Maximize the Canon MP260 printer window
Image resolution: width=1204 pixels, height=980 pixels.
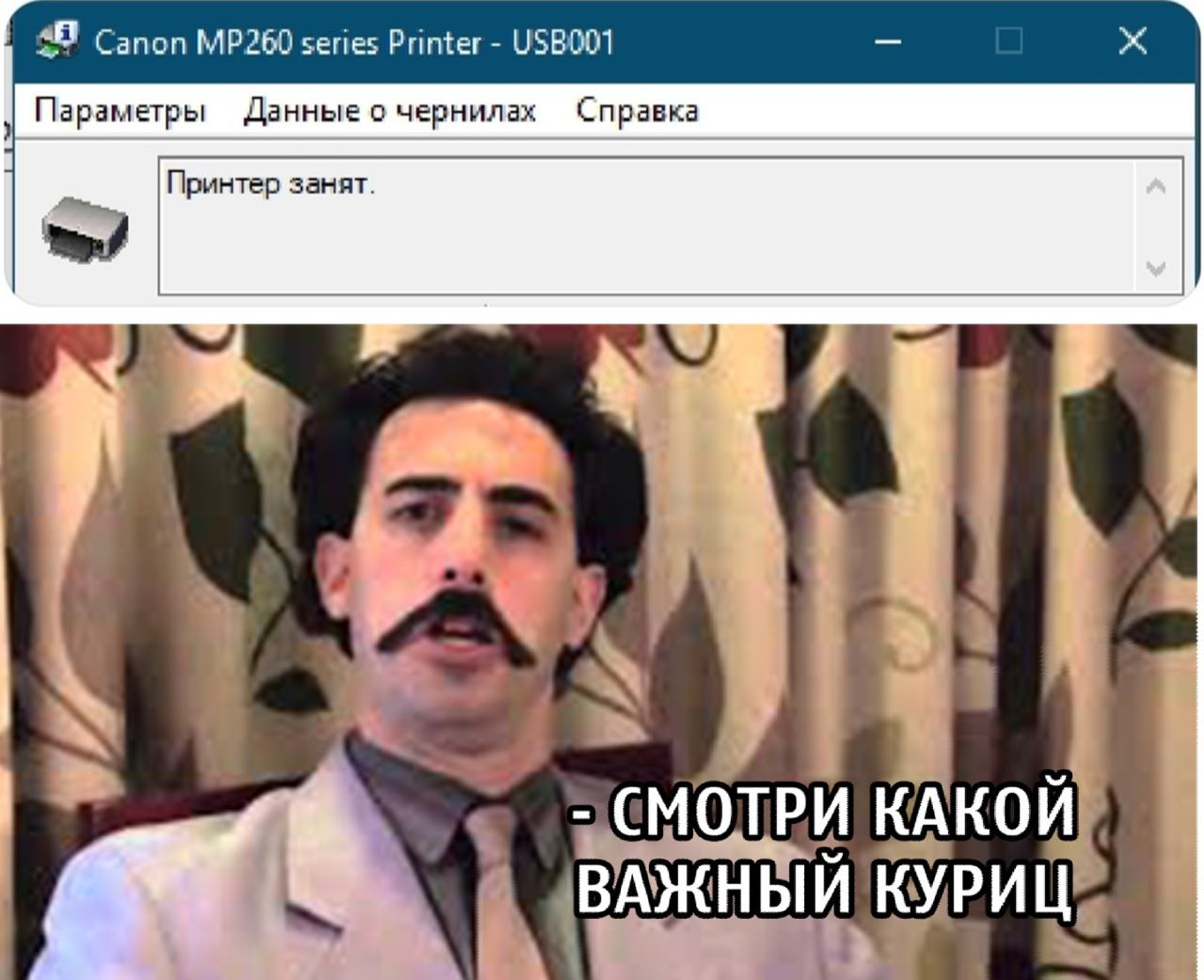click(x=1008, y=41)
